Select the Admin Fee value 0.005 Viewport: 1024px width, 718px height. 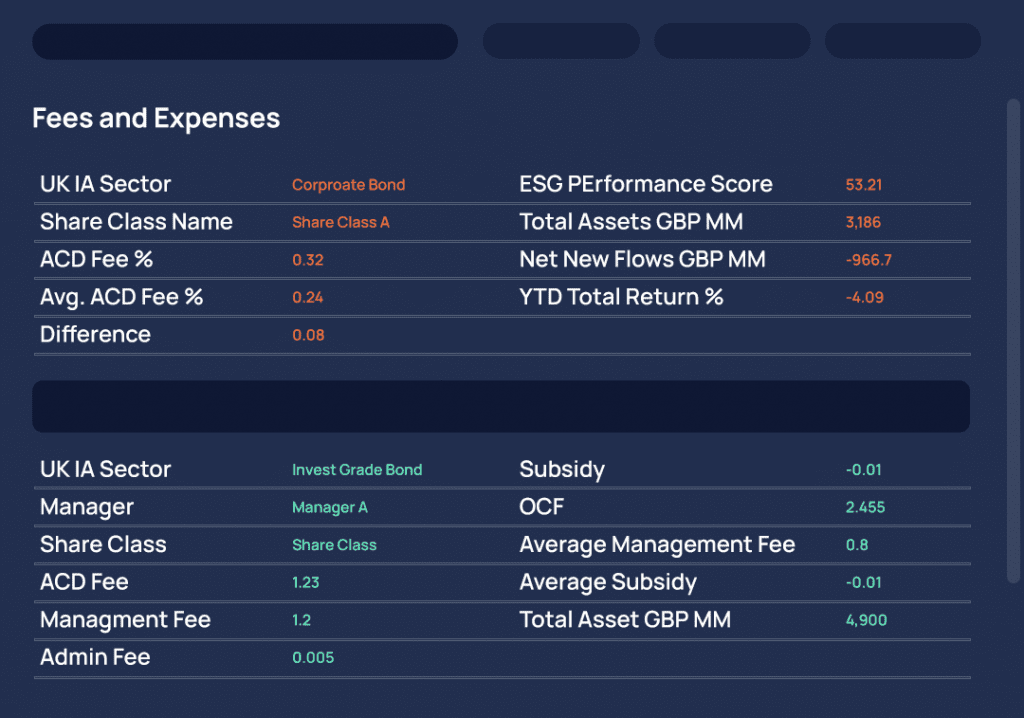tap(313, 657)
